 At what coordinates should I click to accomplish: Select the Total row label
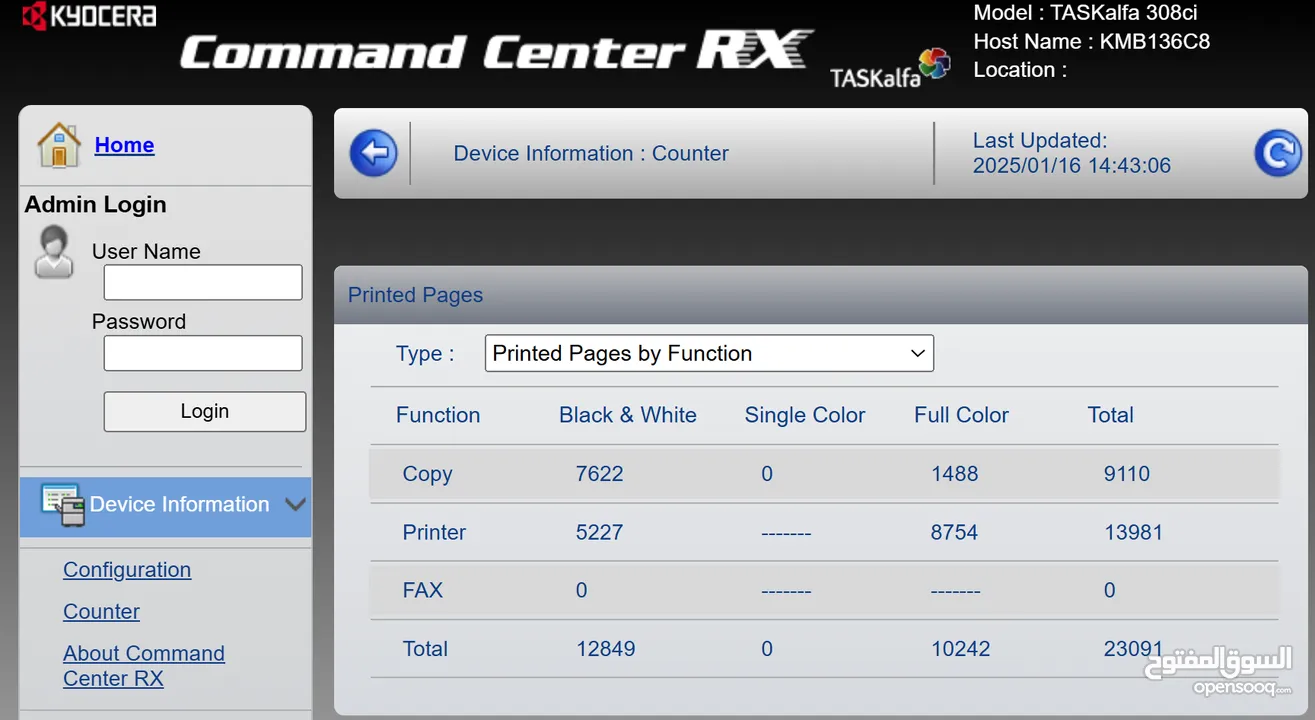[x=425, y=649]
